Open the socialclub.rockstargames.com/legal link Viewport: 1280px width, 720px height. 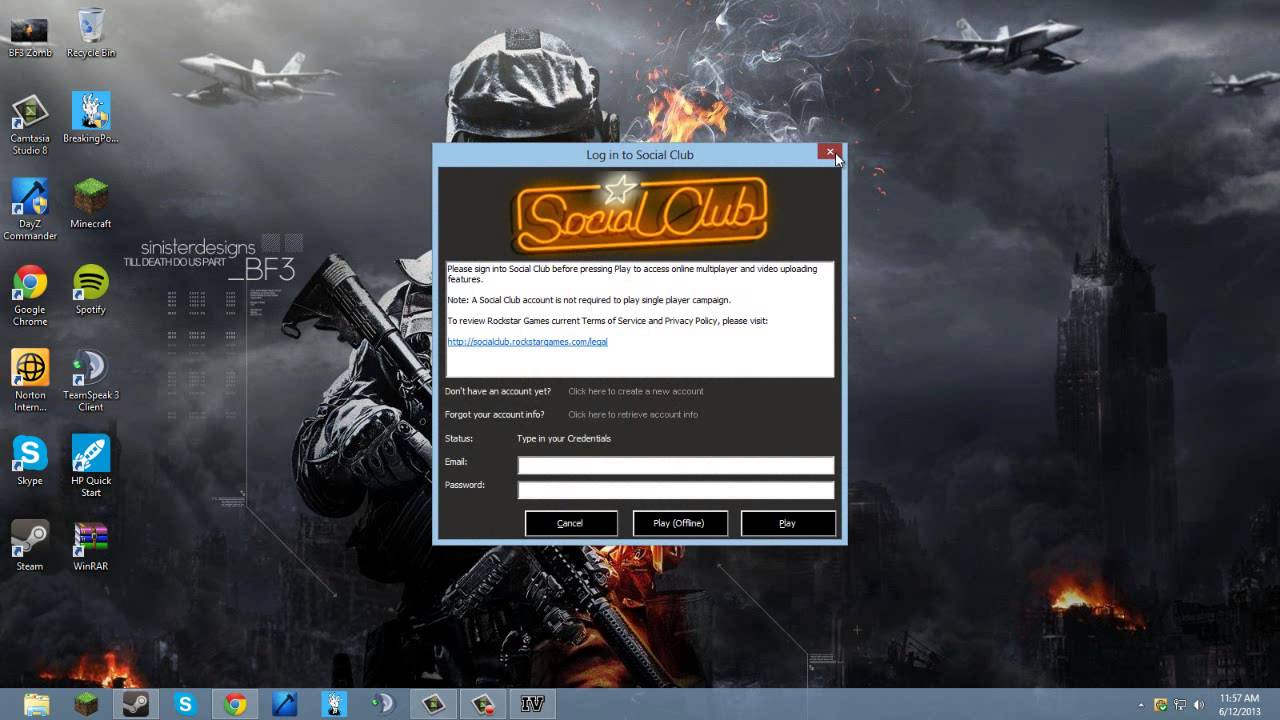coord(527,342)
